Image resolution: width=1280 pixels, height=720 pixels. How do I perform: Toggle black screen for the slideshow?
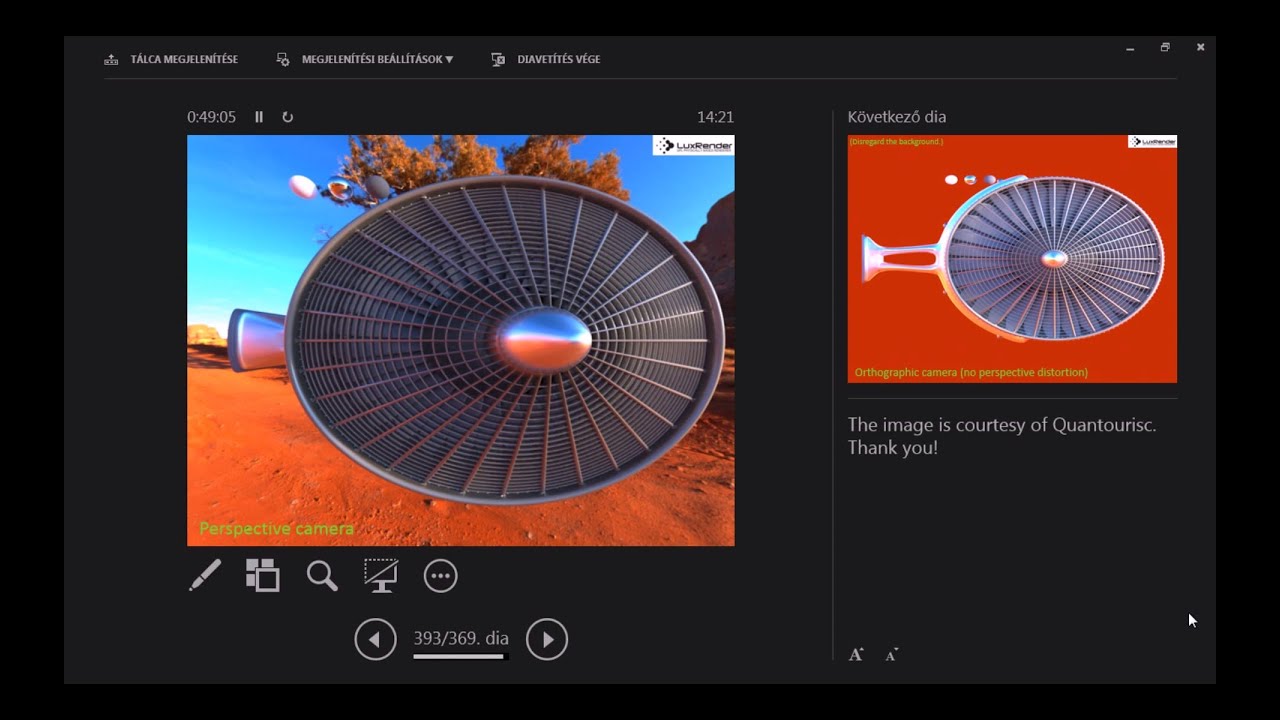click(x=381, y=575)
